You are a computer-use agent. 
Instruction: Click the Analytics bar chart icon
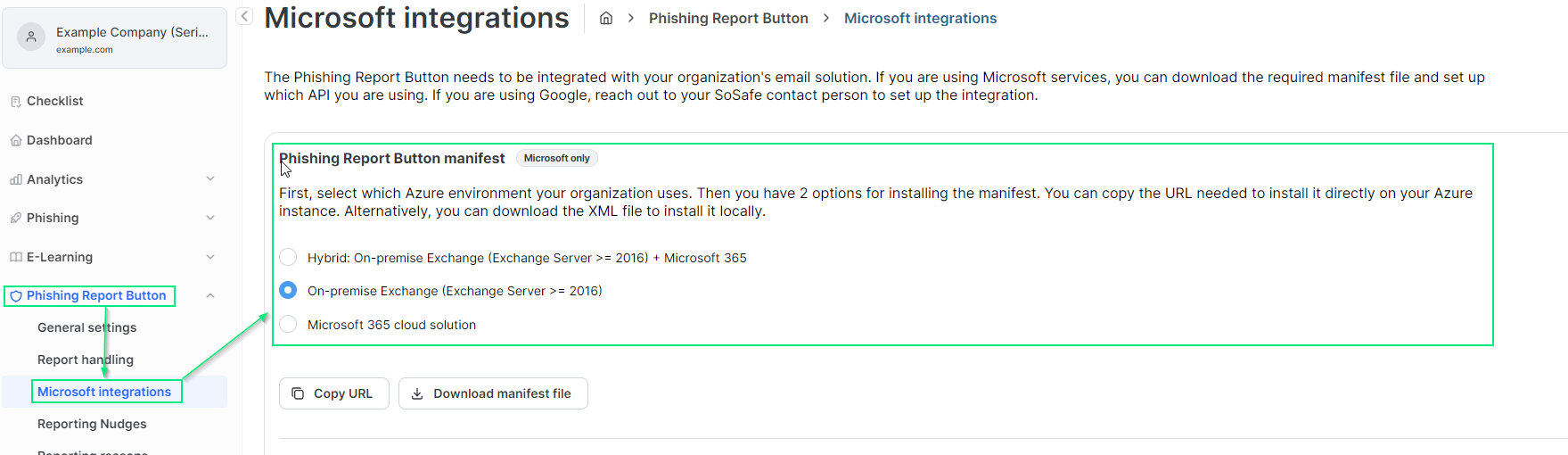(15, 179)
